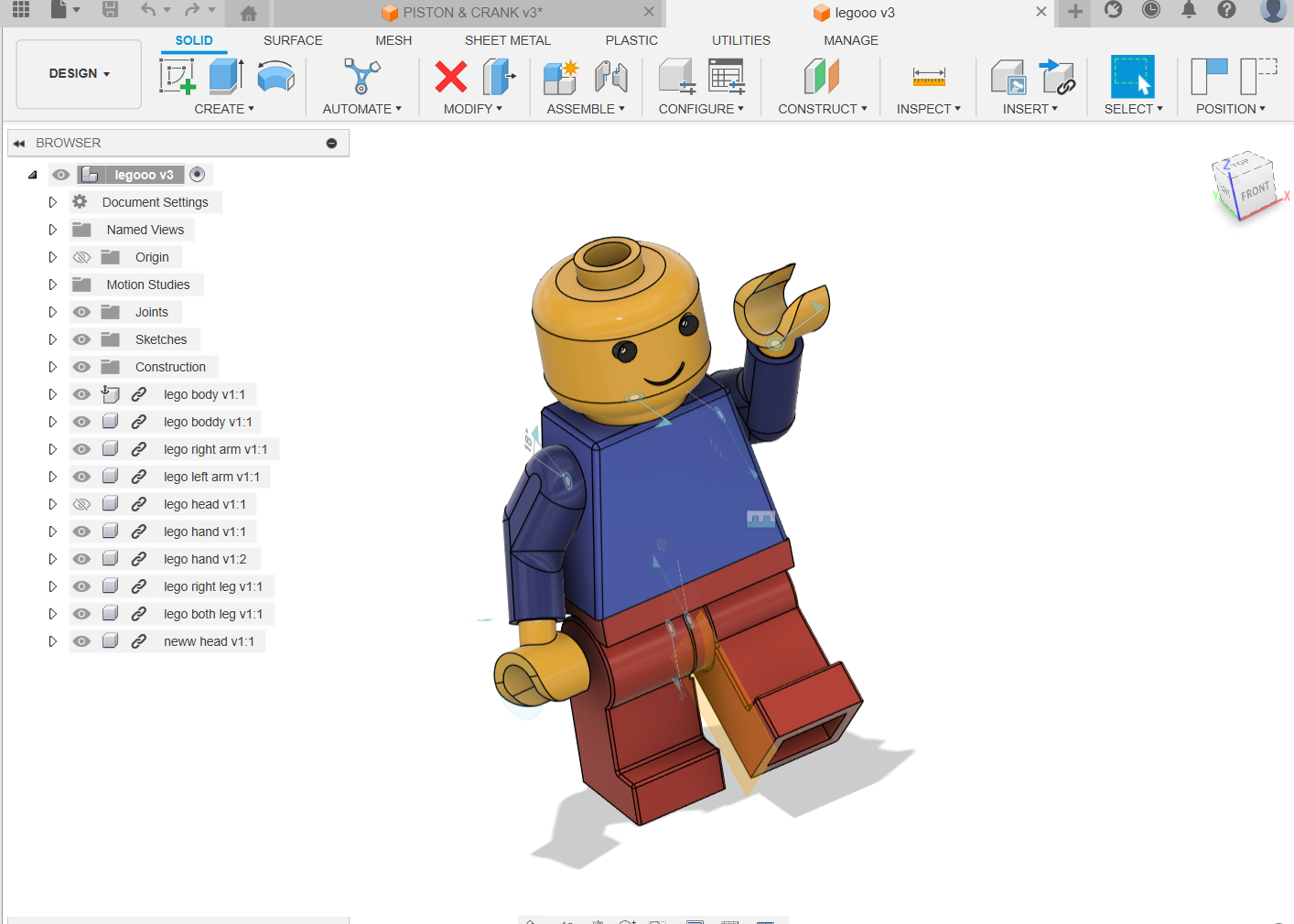Hide the Sketches folder
Viewport: 1294px width, 924px height.
pyautogui.click(x=81, y=339)
